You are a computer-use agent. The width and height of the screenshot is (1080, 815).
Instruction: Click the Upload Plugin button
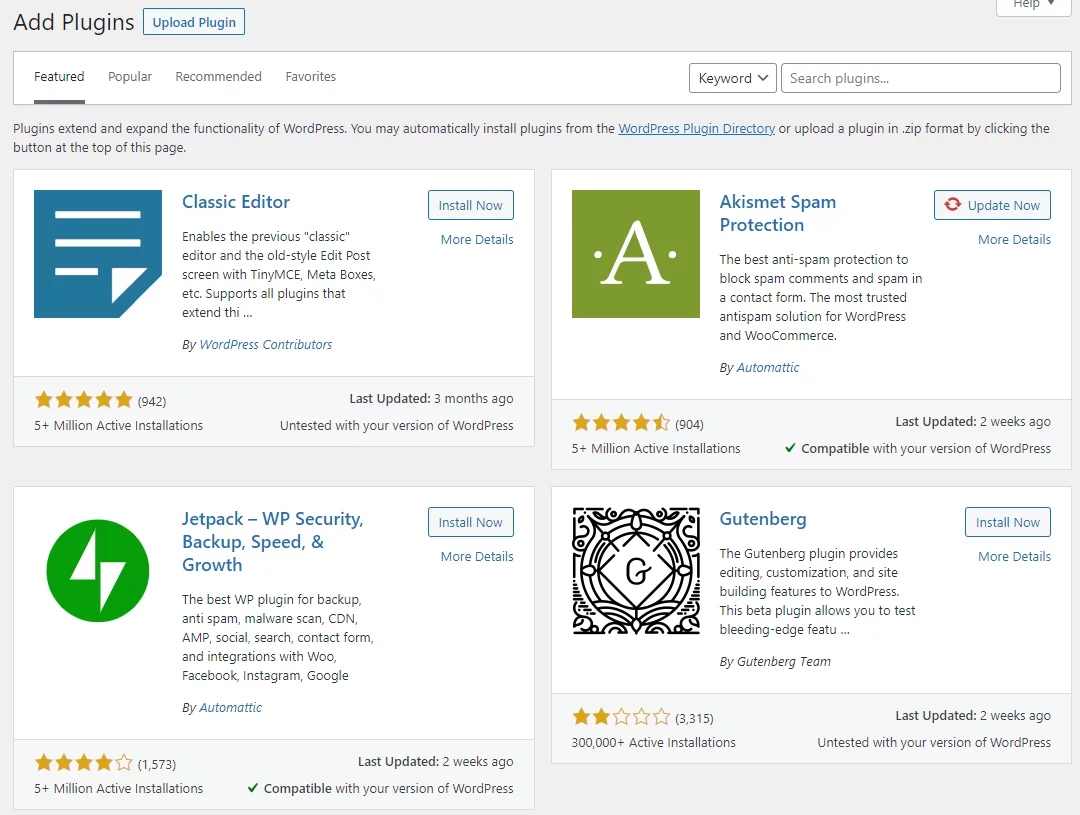pos(194,22)
